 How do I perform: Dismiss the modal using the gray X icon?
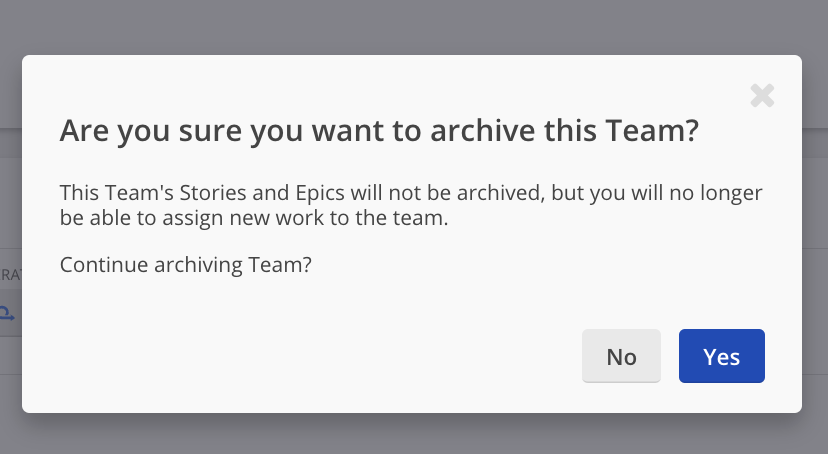pos(762,96)
